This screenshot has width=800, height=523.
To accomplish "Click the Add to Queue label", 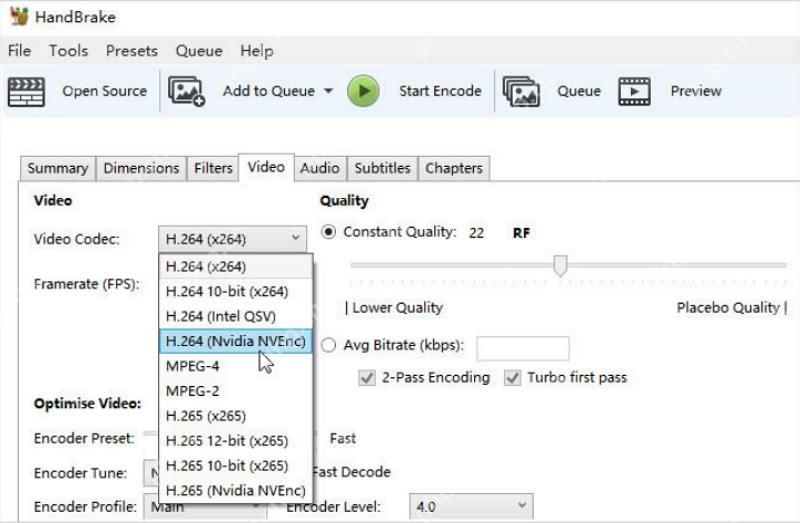I will (x=268, y=91).
